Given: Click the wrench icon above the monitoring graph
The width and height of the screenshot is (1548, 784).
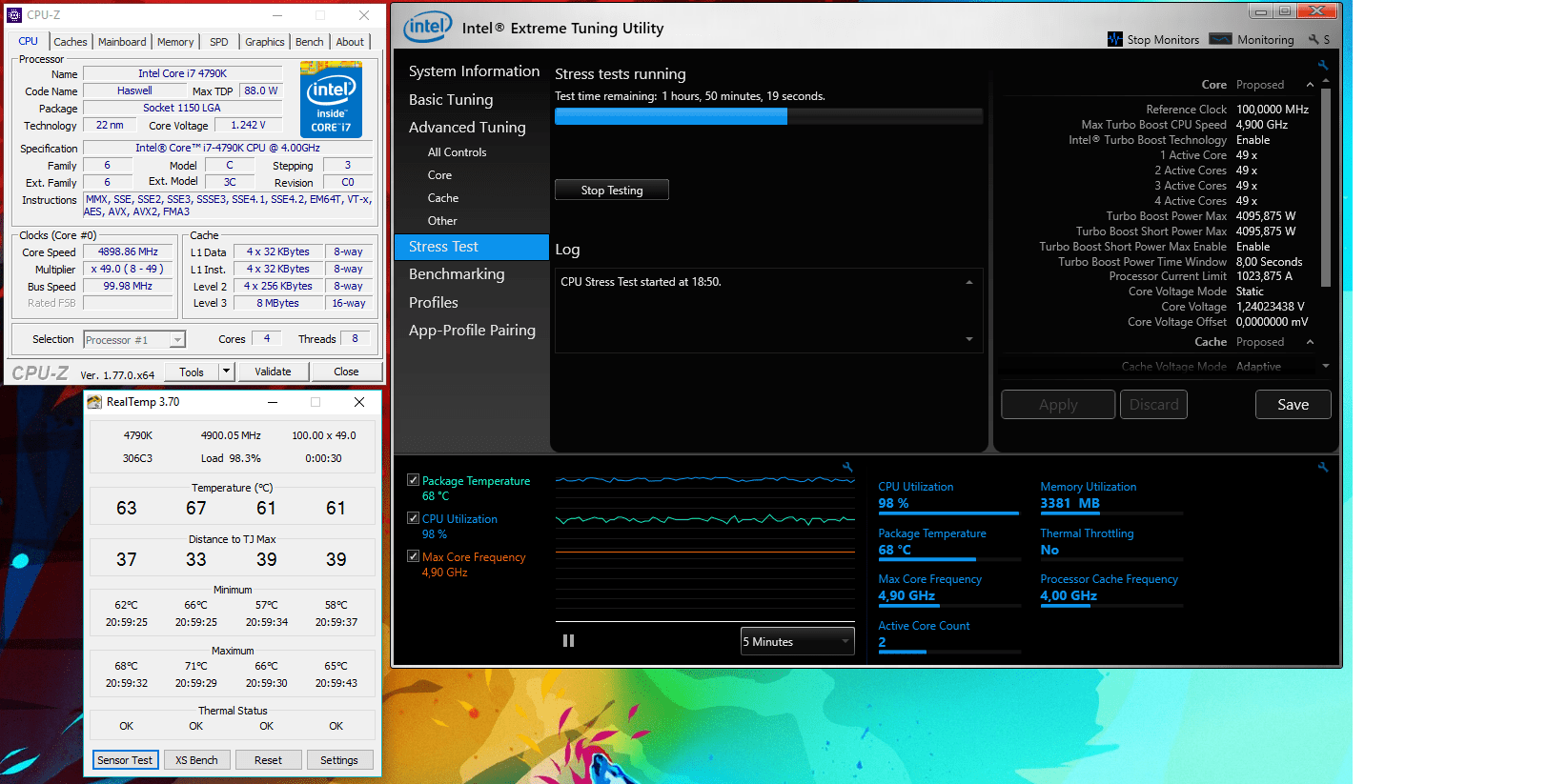Looking at the screenshot, I should pos(847,467).
